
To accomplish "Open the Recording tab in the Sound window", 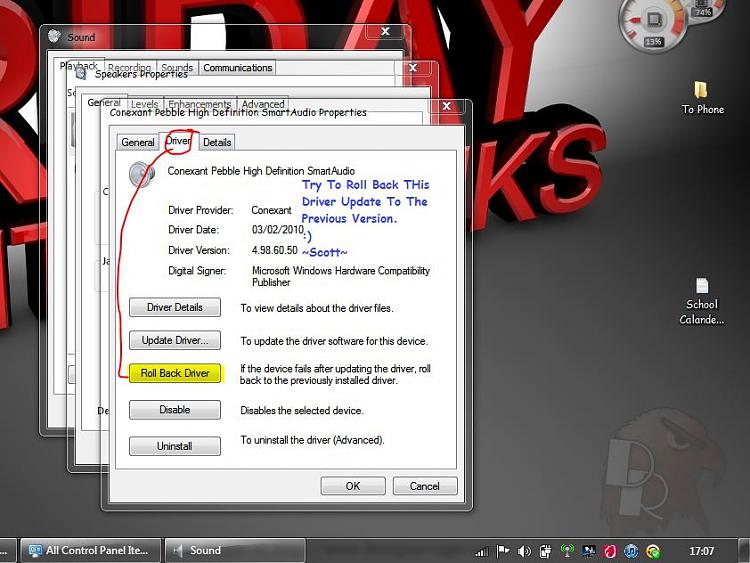I will coord(129,67).
